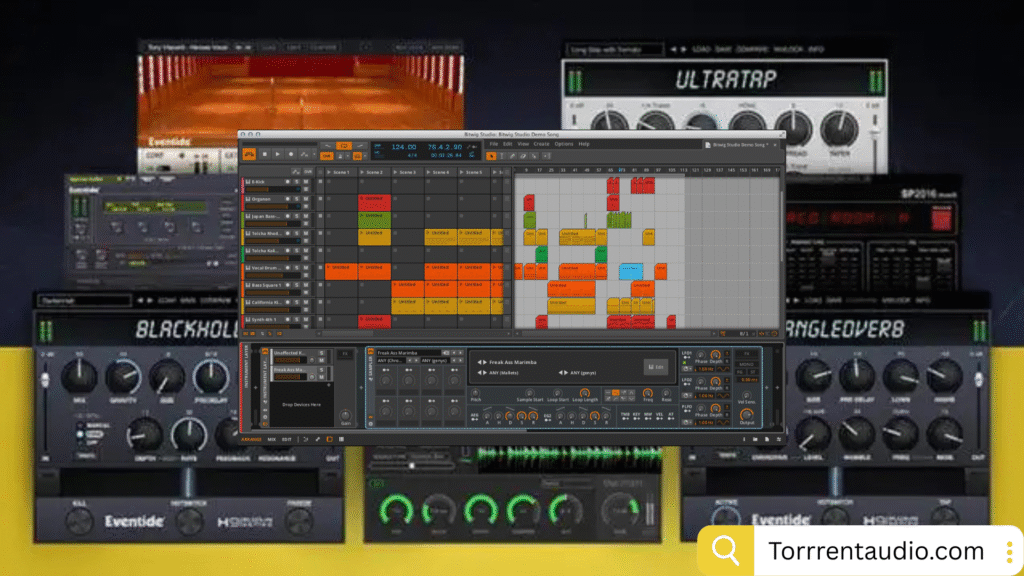Click the Edit button for Freak Ass Marimba

655,366
